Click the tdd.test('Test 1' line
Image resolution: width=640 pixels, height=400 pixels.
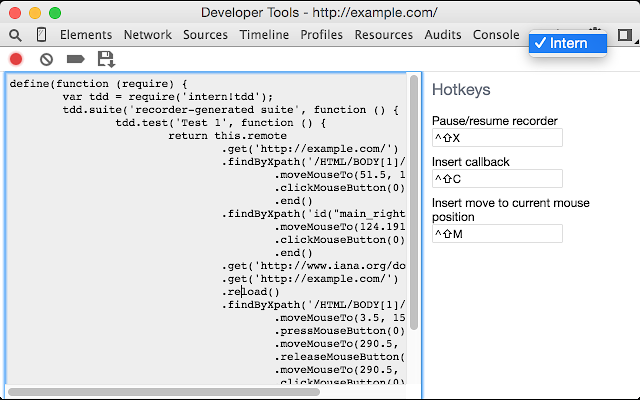(x=220, y=123)
